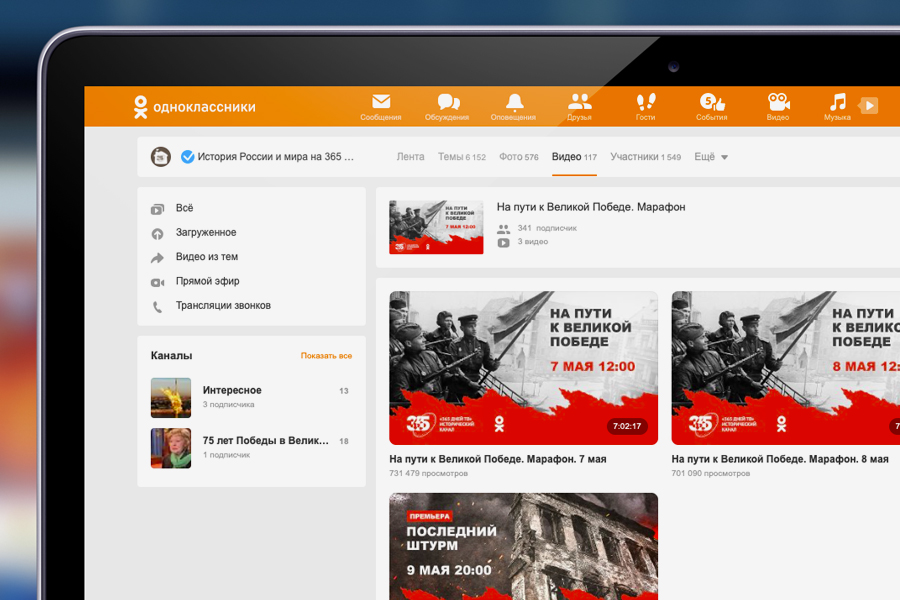Click the group avatar icon
This screenshot has width=900, height=600.
161,157
